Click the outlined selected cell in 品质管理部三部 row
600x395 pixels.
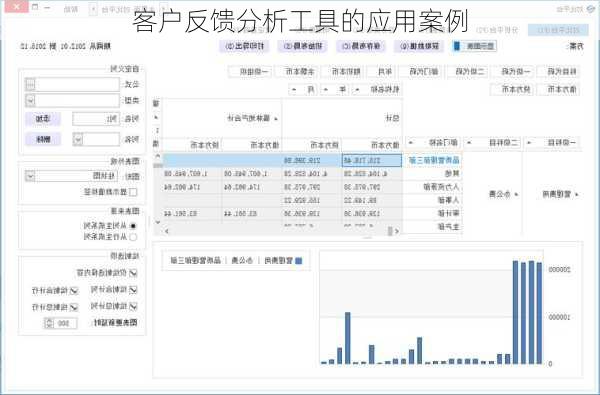372,161
